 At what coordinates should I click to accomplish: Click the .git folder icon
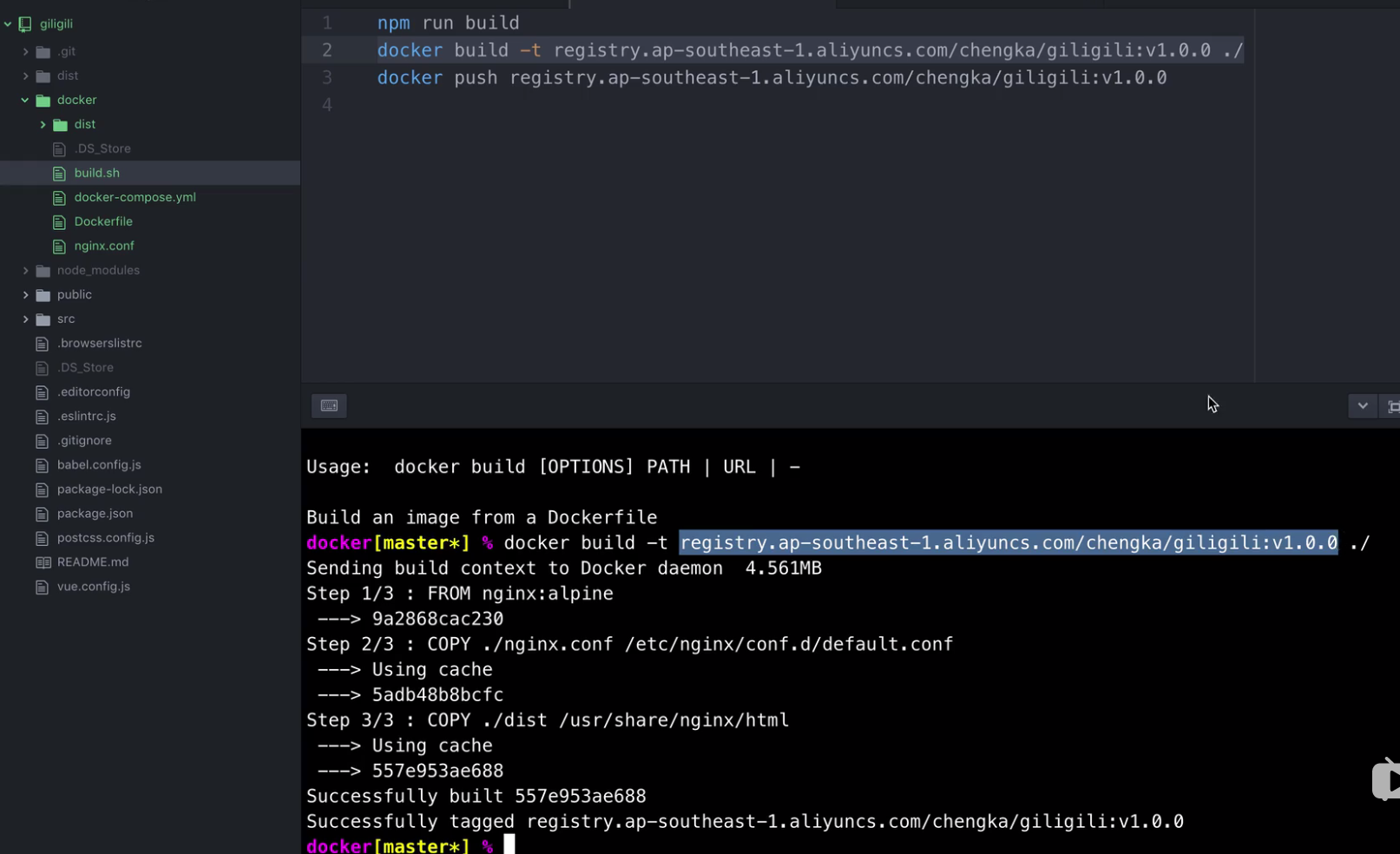43,52
